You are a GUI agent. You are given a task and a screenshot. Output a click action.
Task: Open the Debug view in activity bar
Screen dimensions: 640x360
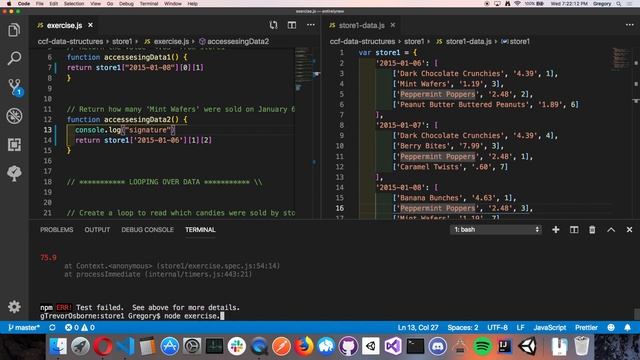click(x=14, y=116)
